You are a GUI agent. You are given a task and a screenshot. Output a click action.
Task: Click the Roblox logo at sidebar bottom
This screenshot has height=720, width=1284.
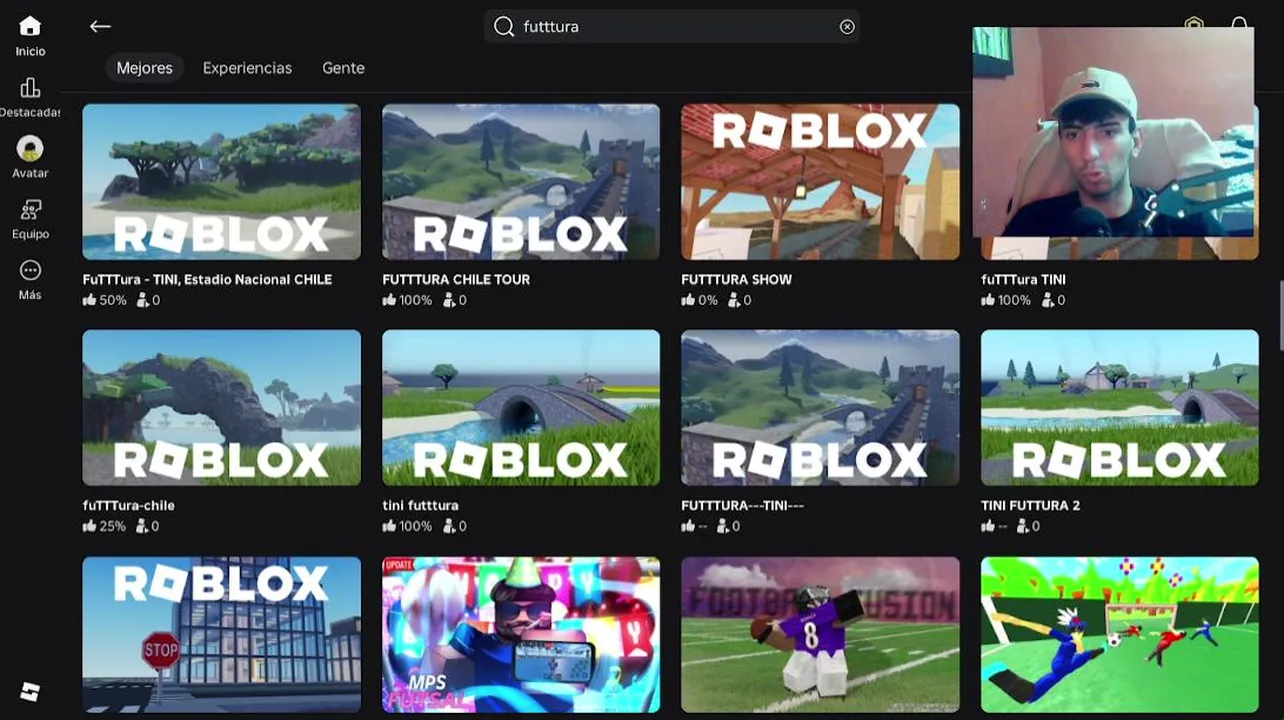point(30,692)
